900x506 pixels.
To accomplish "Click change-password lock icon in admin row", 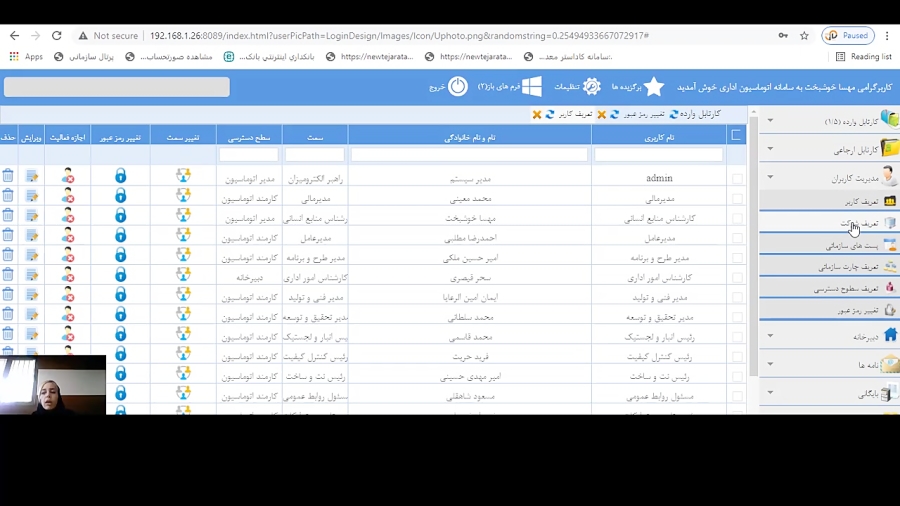I will point(120,177).
